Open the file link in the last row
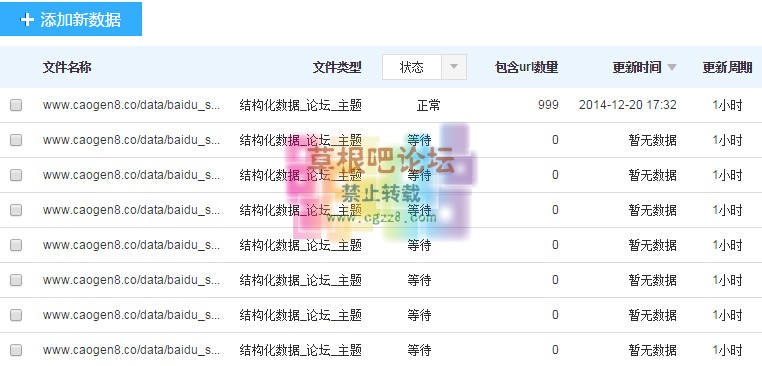Screen dimensions: 762x366 coord(132,350)
